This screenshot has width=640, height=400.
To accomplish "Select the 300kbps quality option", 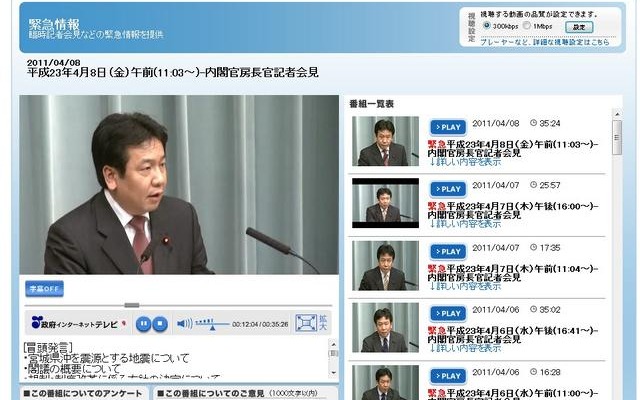I will 487,26.
